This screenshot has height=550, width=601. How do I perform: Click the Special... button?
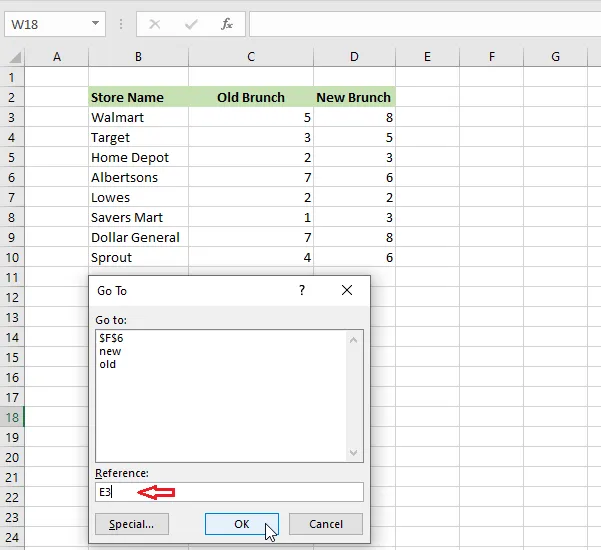(x=131, y=524)
